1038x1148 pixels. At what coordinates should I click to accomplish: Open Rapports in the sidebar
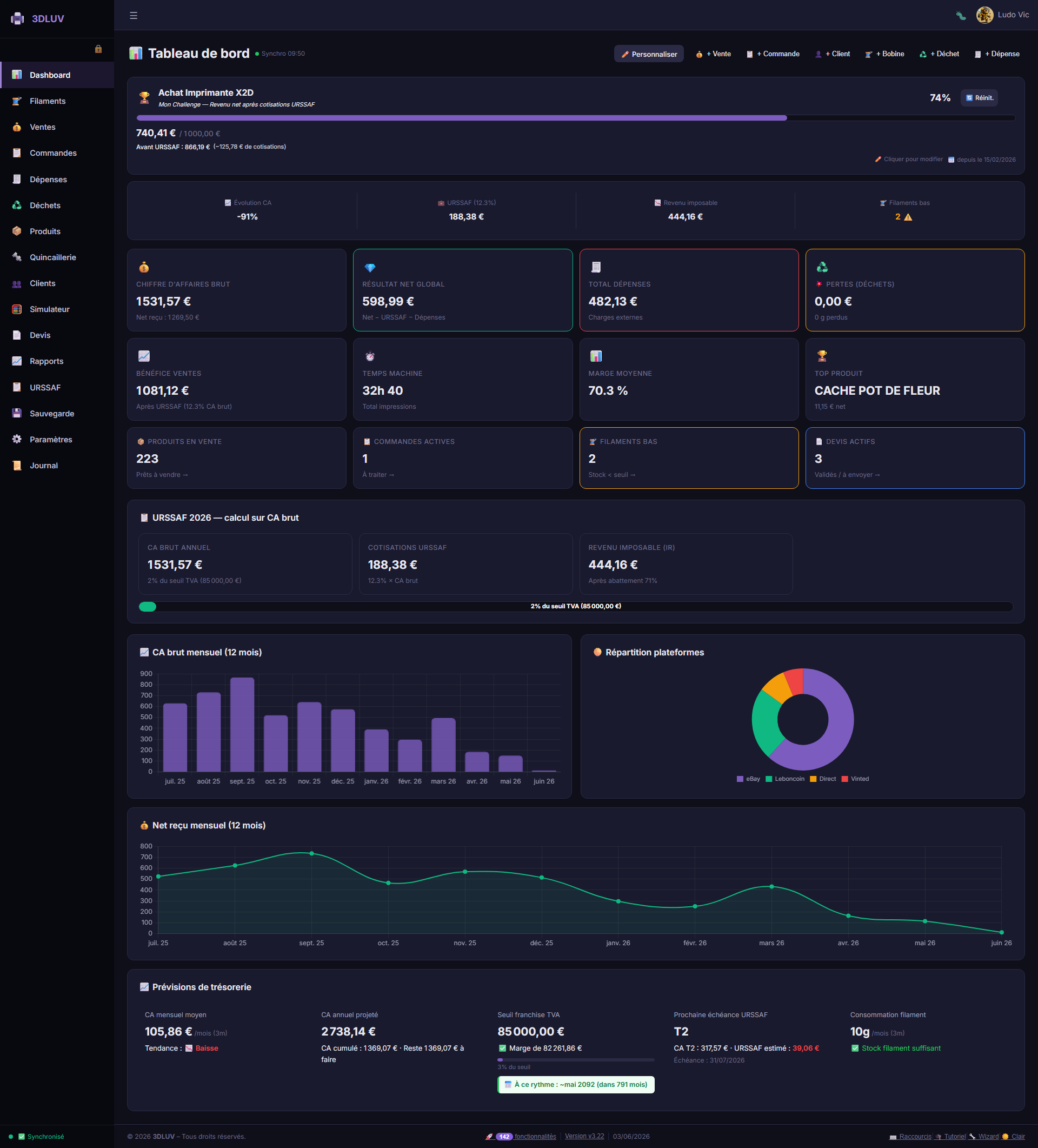point(57,361)
